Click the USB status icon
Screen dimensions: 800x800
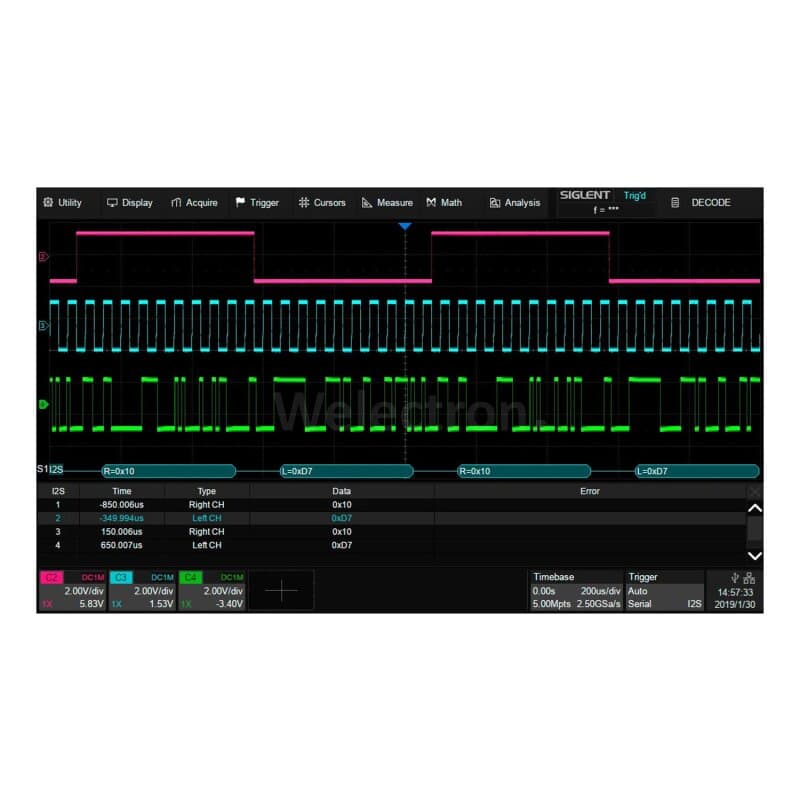[735, 578]
